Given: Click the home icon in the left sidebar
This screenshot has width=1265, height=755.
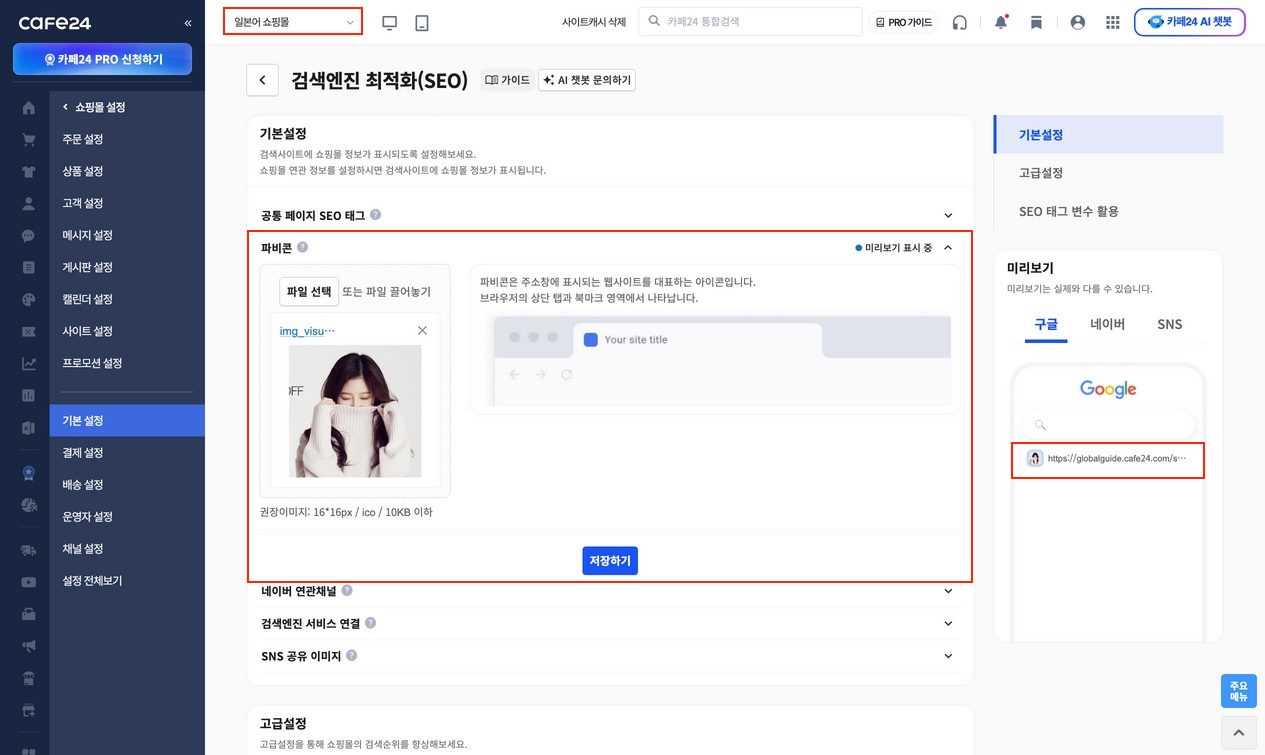Looking at the screenshot, I should point(28,108).
